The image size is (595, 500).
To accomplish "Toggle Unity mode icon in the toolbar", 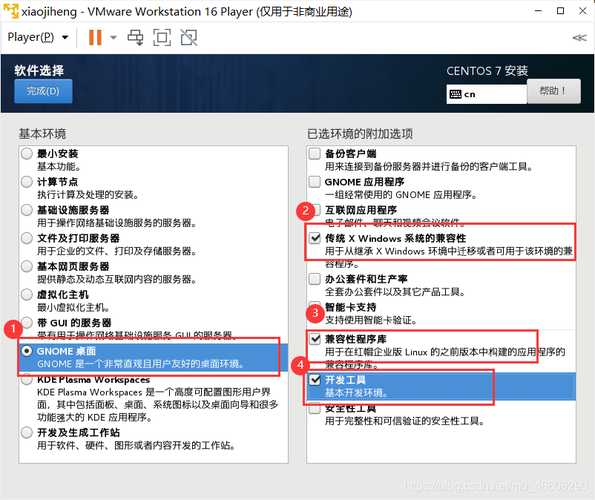I will click(189, 38).
